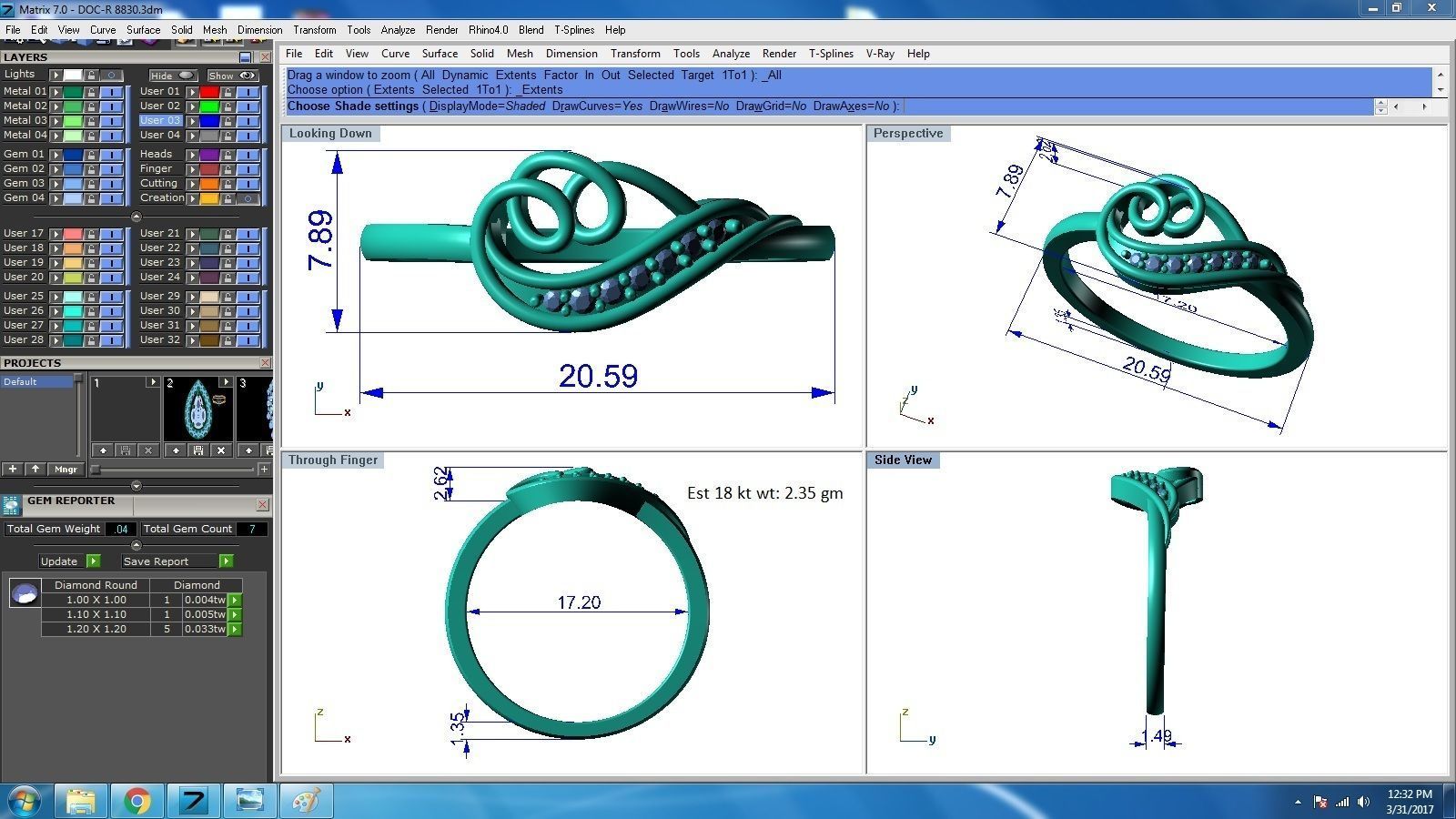
Task: Close the Projects panel
Action: tap(265, 363)
